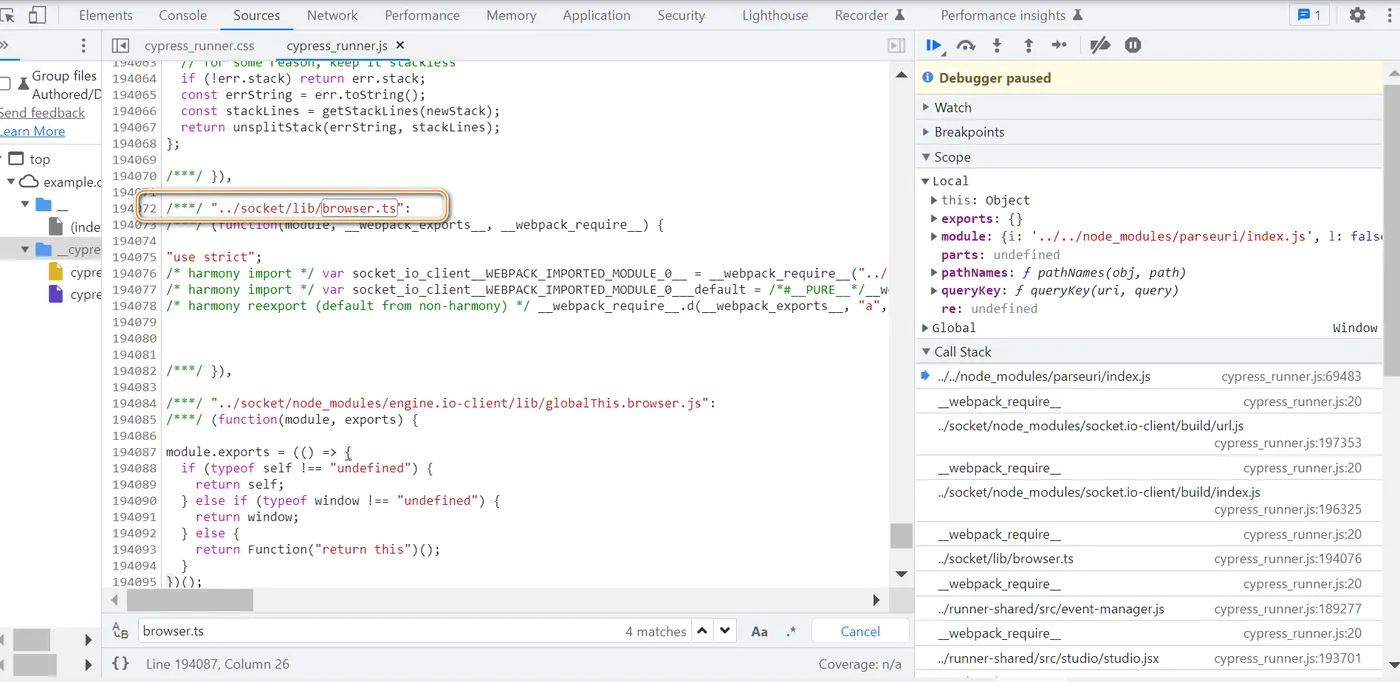Switch to the Lighthouse tab
1400x682 pixels.
click(x=775, y=15)
